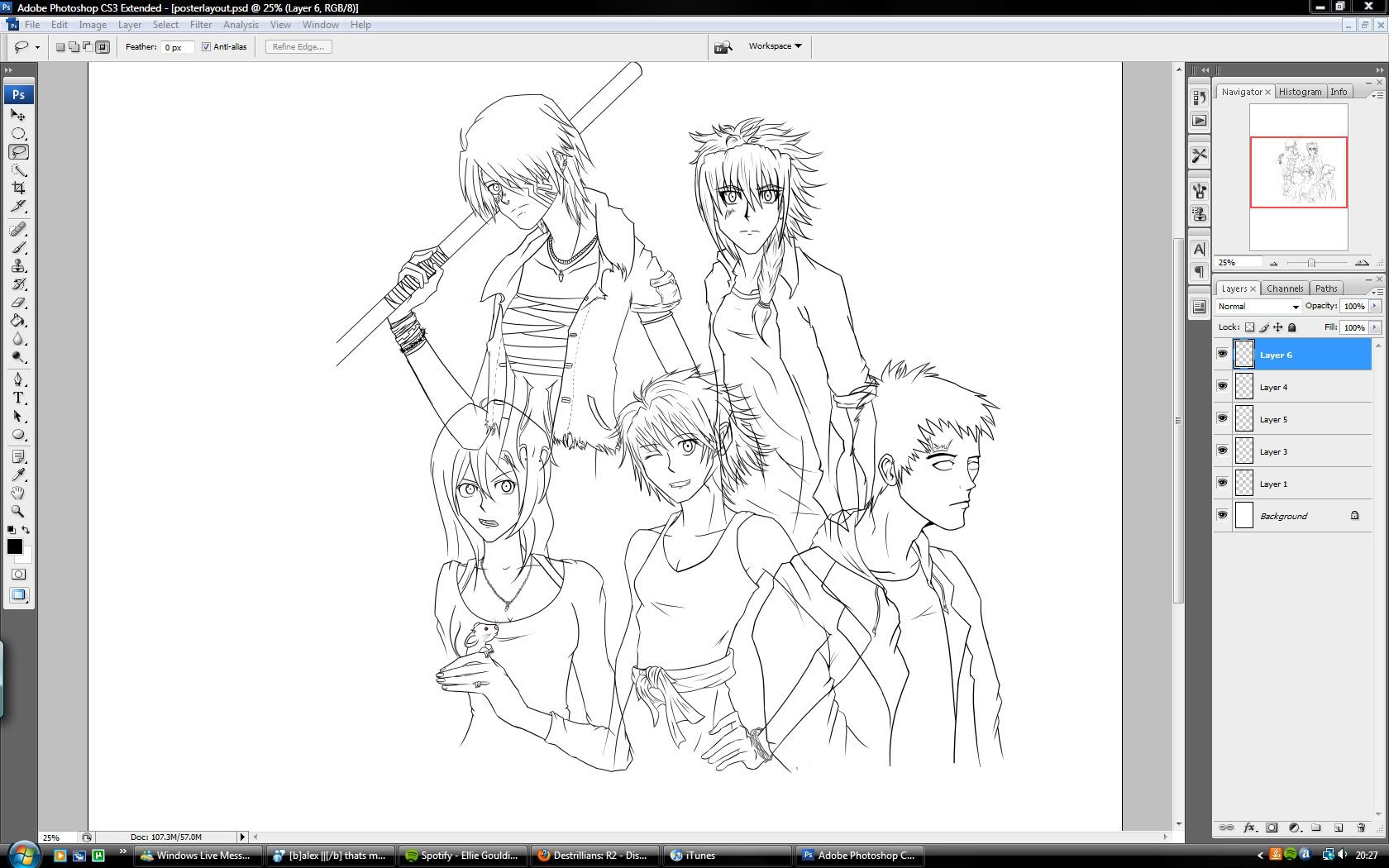Viewport: 1389px width, 868px height.
Task: Swap foreground and background colors
Action: (26, 530)
